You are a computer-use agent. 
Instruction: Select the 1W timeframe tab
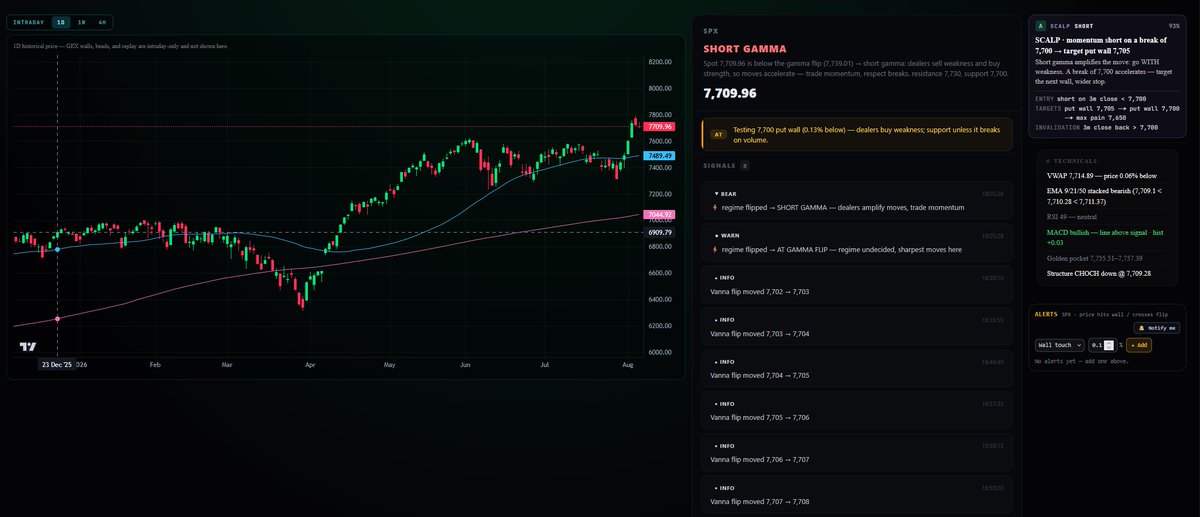[x=81, y=22]
